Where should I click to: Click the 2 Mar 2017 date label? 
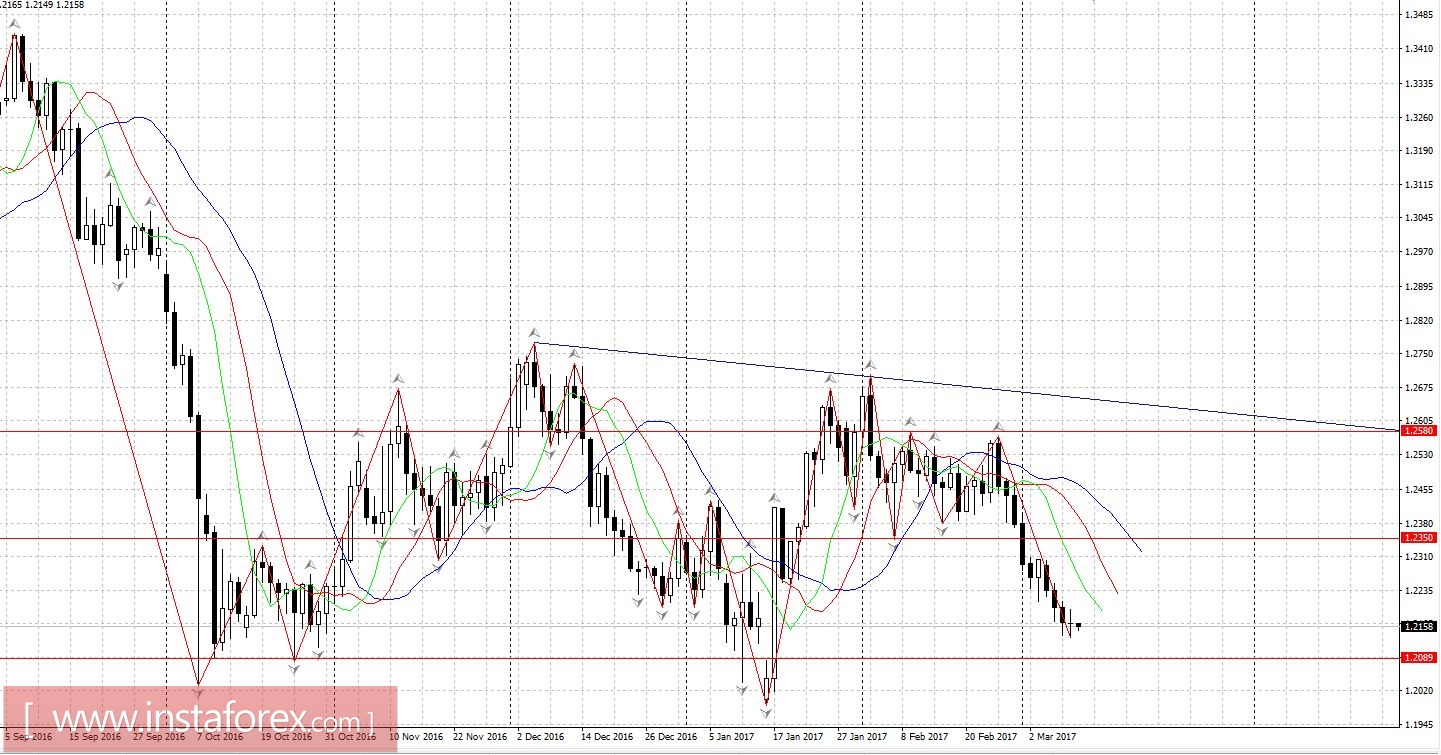1053,737
